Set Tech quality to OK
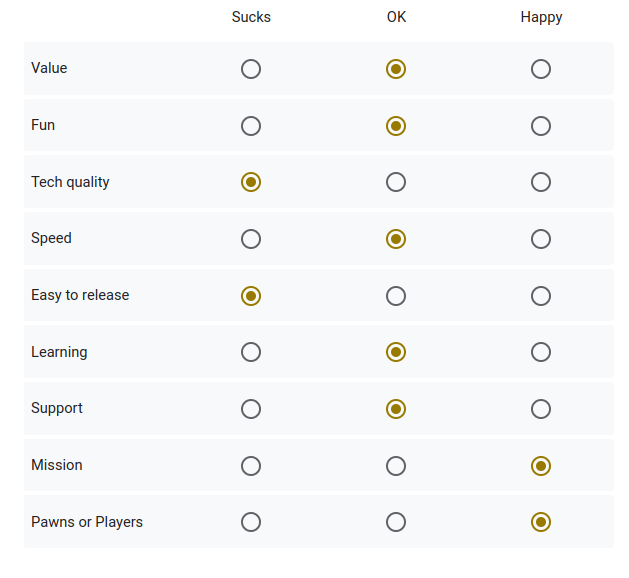The height and width of the screenshot is (578, 629). pos(396,182)
